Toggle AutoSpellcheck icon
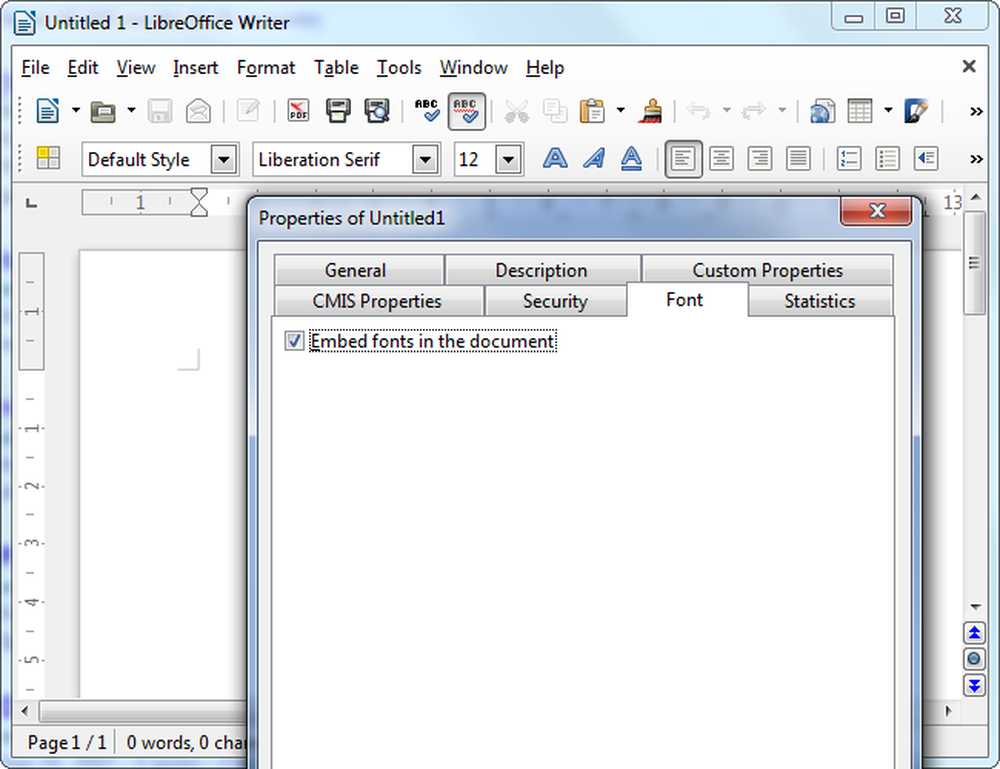Viewport: 1000px width, 769px height. 466,111
